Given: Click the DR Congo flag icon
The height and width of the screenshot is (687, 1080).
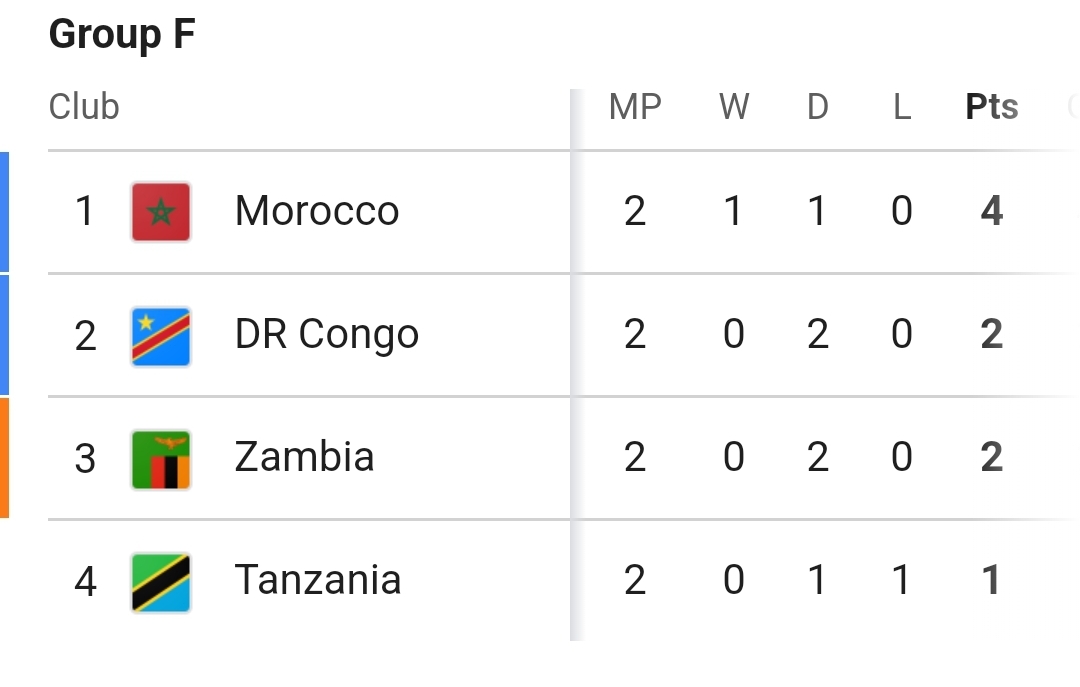Looking at the screenshot, I should (x=160, y=336).
